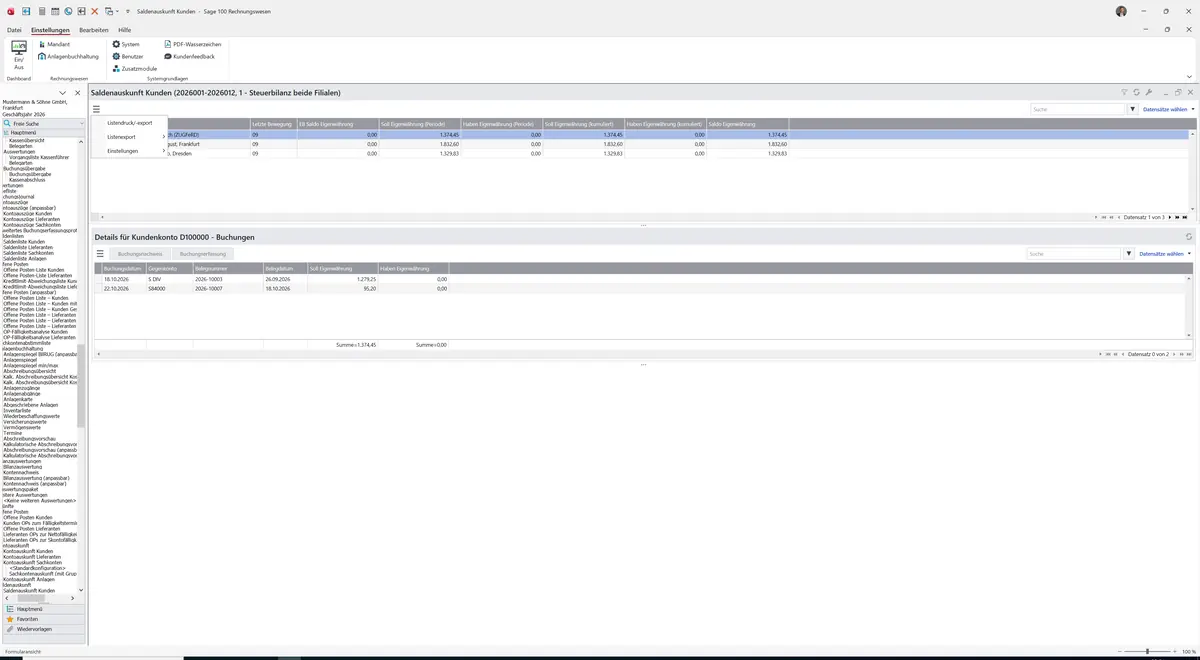Click the filter funnel icon in Saldenauskunft header

point(1124,92)
